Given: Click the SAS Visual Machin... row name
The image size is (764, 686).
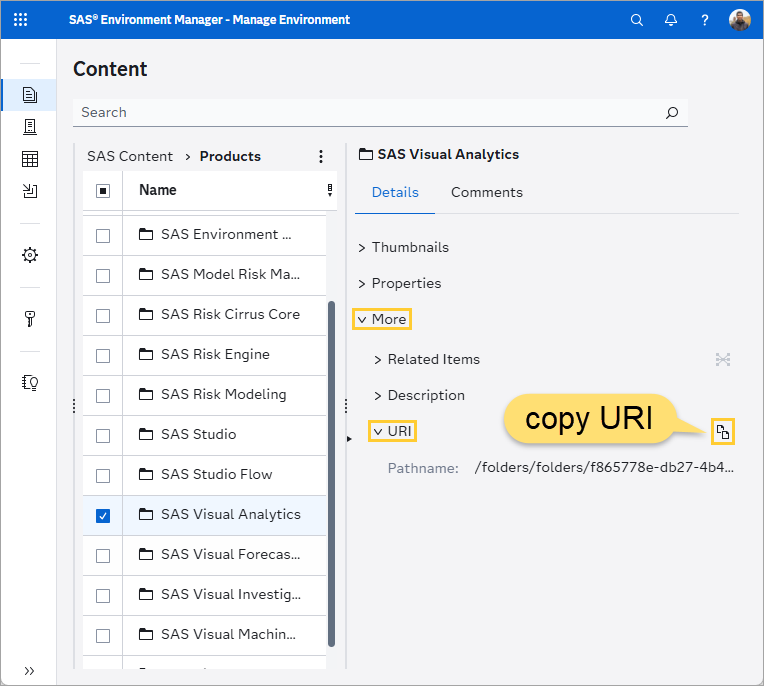Looking at the screenshot, I should click(x=228, y=634).
